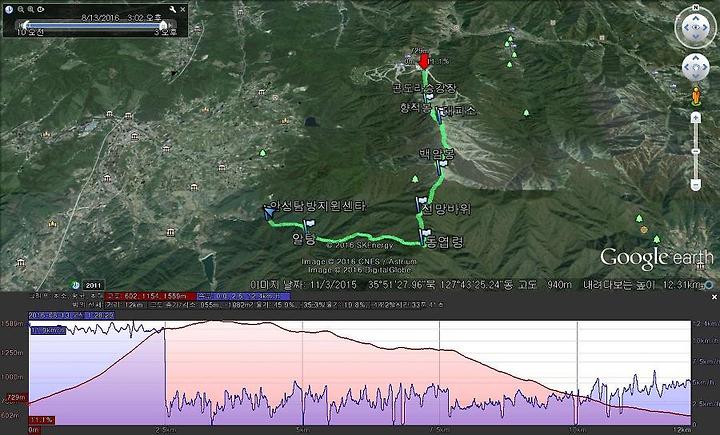720x435 pixels.
Task: Zoom out the time slider range
Action: [21, 9]
